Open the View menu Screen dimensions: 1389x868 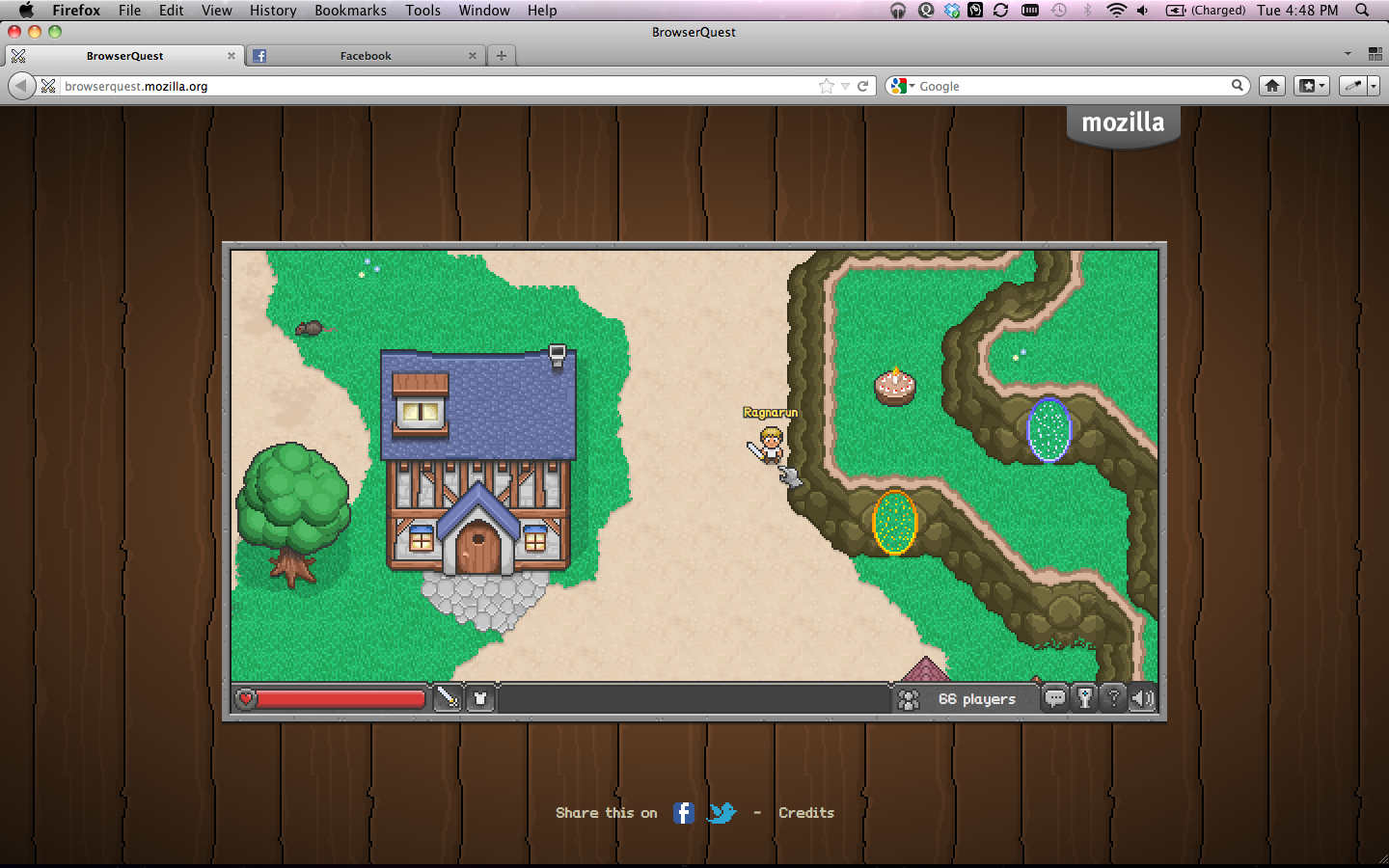(217, 10)
